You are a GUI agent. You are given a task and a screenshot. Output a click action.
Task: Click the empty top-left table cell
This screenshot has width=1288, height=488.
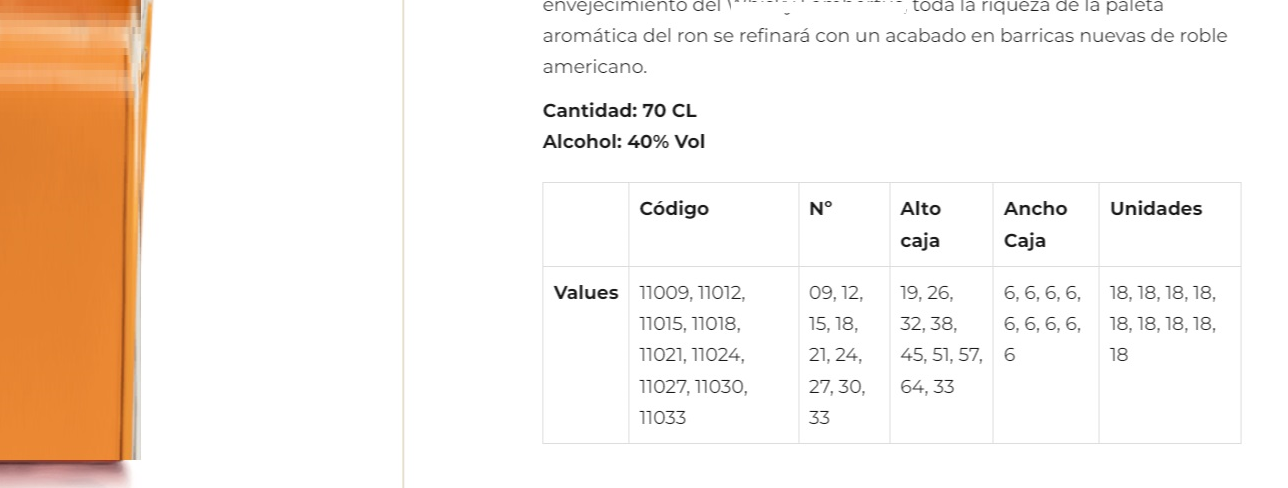586,225
